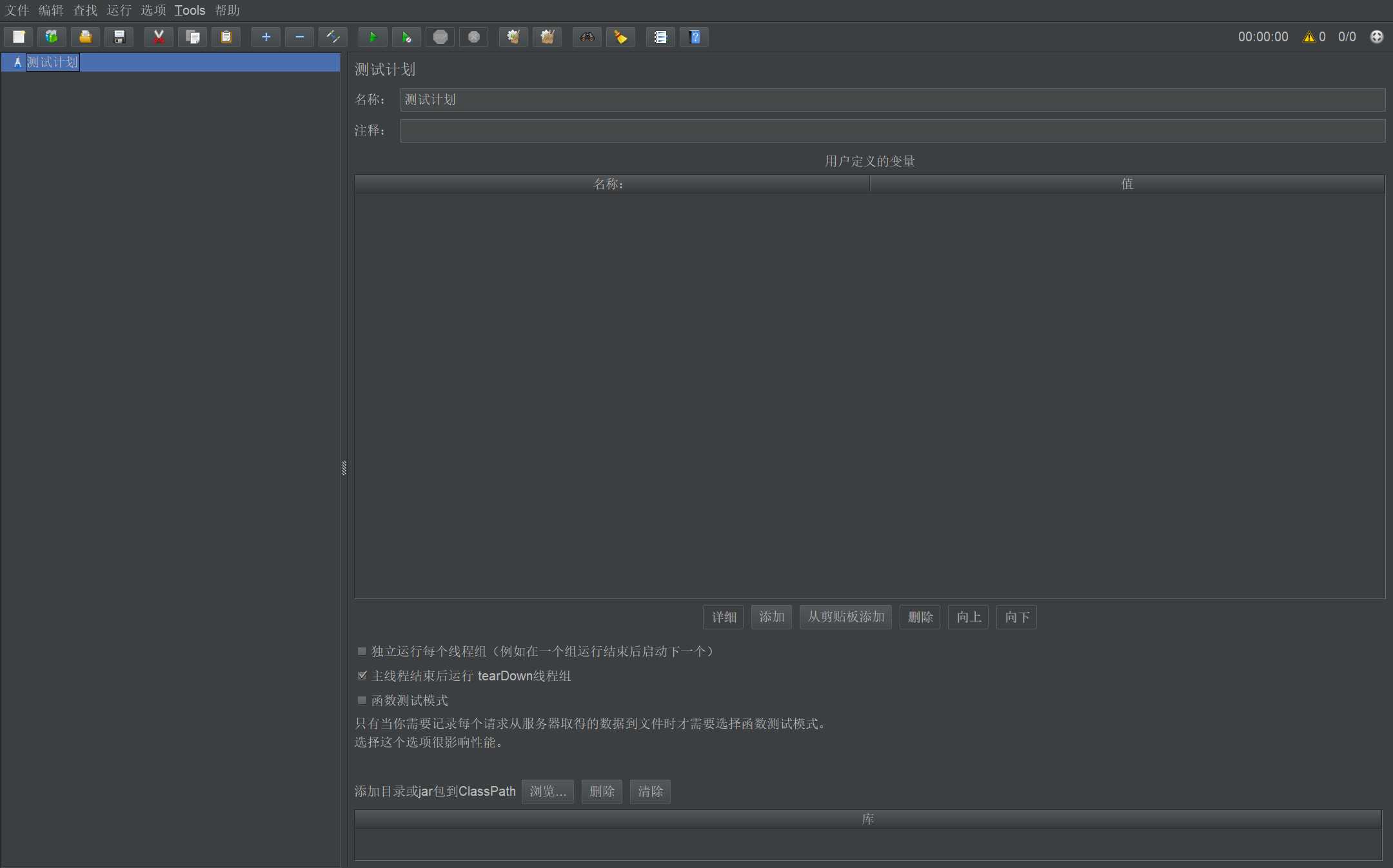1393x868 pixels.
Task: Click the Shutdown test icon
Action: point(473,37)
